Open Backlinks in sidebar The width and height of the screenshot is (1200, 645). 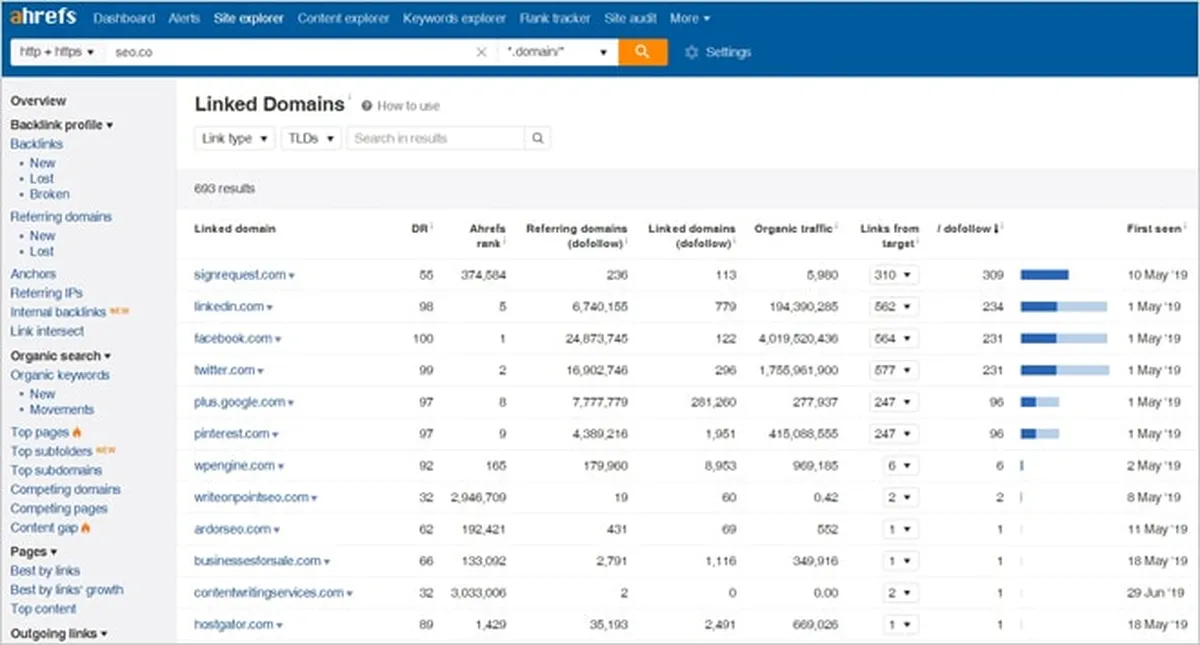coord(37,144)
